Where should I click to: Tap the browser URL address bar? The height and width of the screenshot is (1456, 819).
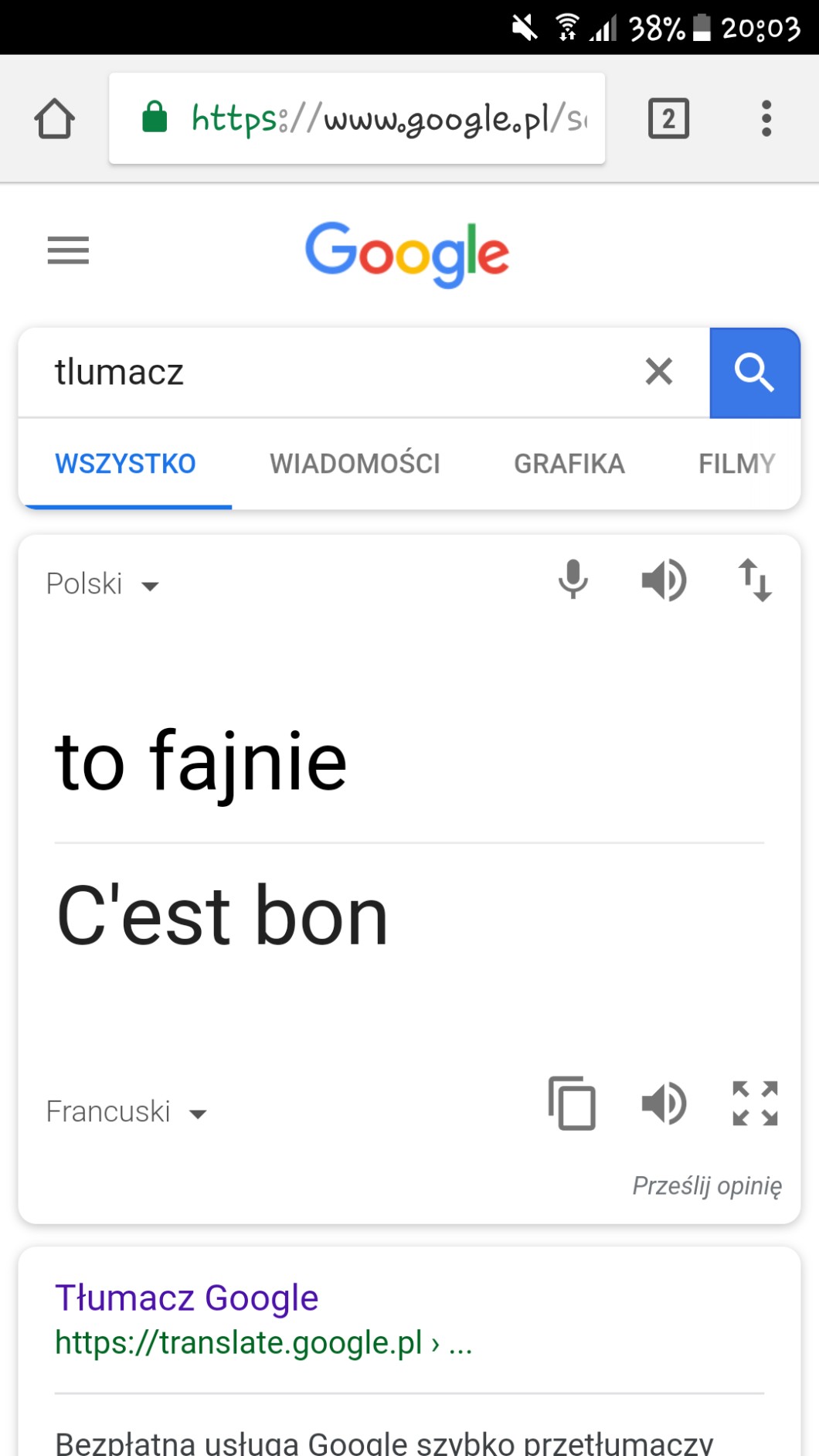[357, 119]
